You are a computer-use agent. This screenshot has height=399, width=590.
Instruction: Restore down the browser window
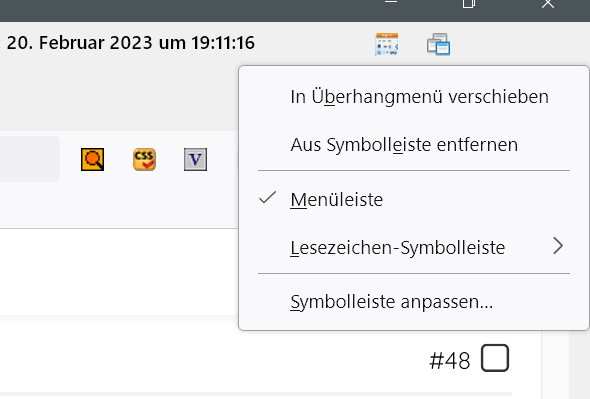pos(469,4)
